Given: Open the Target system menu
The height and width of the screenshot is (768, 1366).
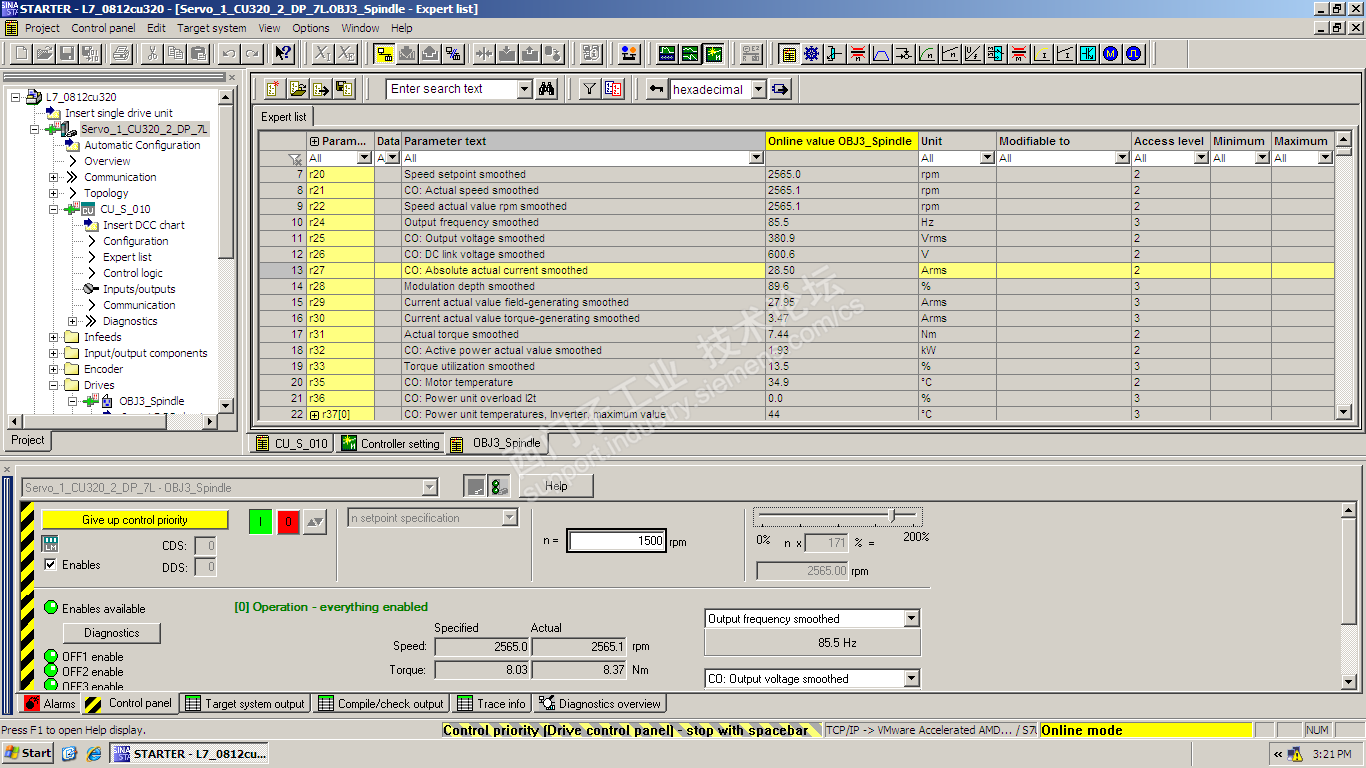Looking at the screenshot, I should tap(211, 28).
